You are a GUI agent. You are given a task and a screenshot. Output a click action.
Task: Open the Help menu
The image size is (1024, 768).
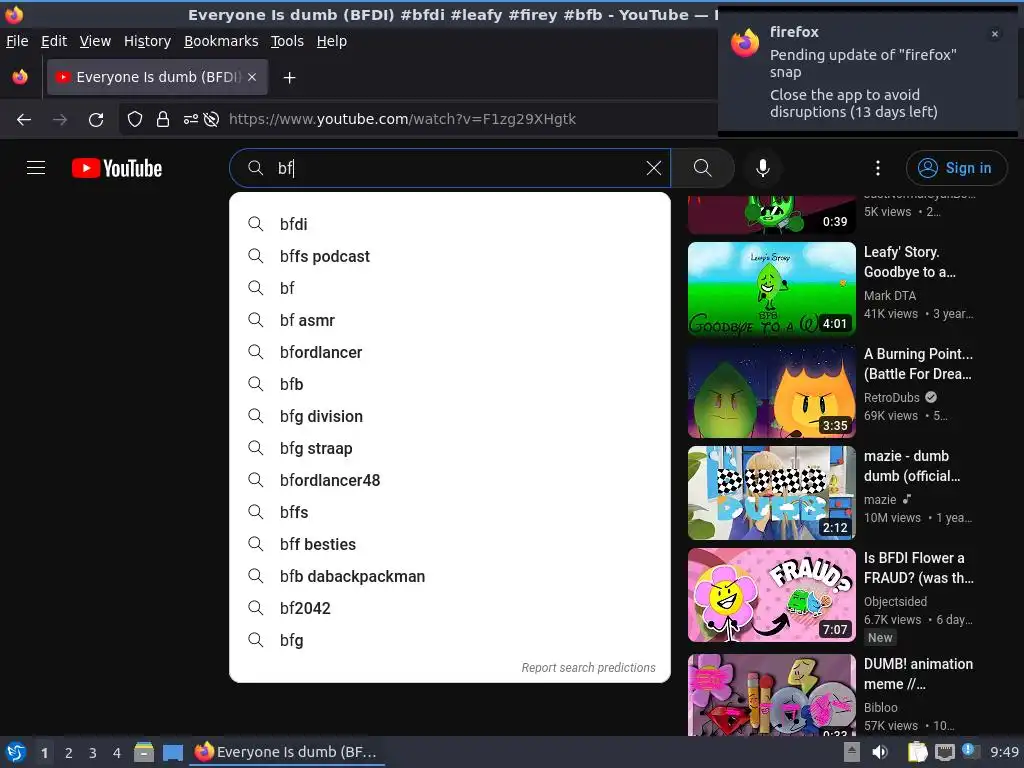[332, 41]
